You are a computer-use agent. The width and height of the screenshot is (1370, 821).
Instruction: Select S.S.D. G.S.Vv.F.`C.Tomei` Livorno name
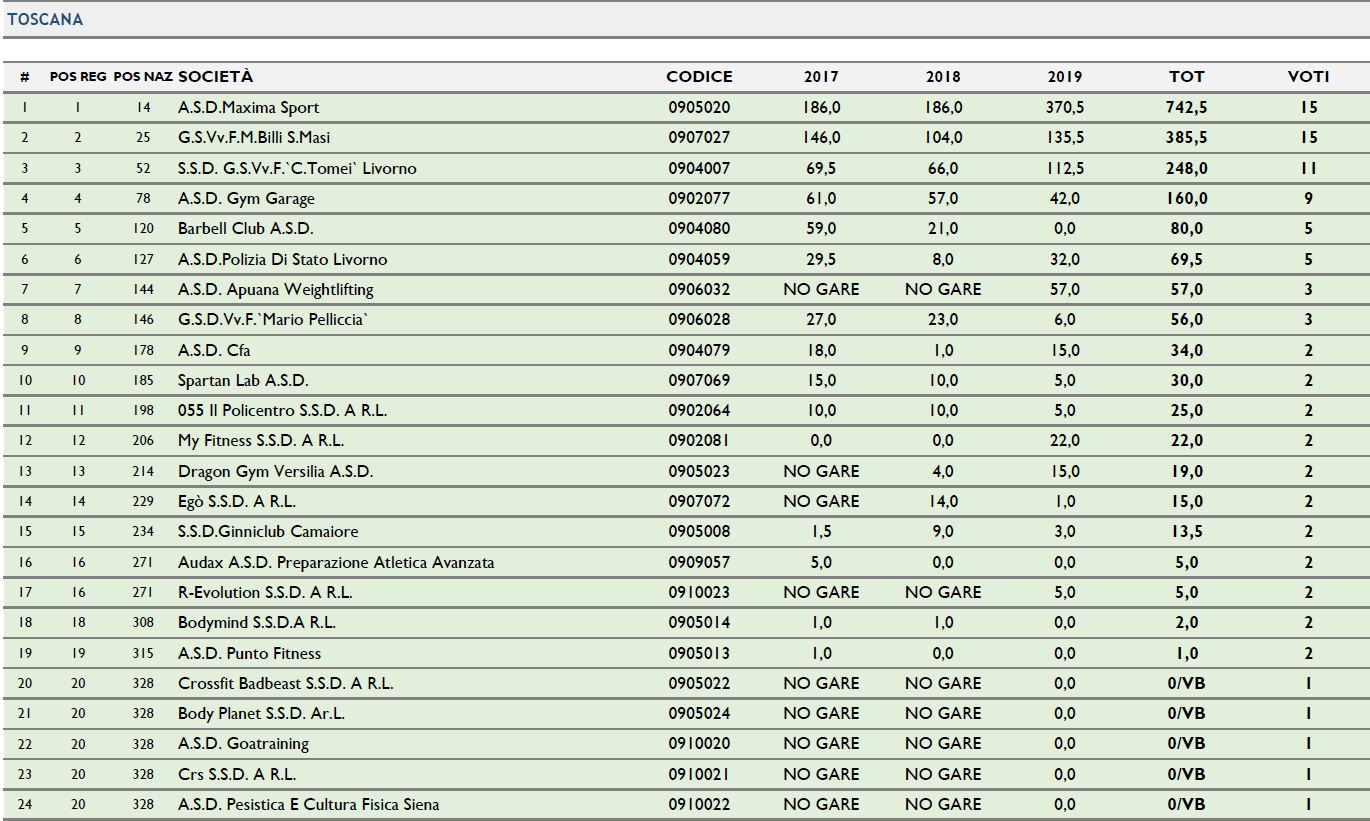click(297, 168)
